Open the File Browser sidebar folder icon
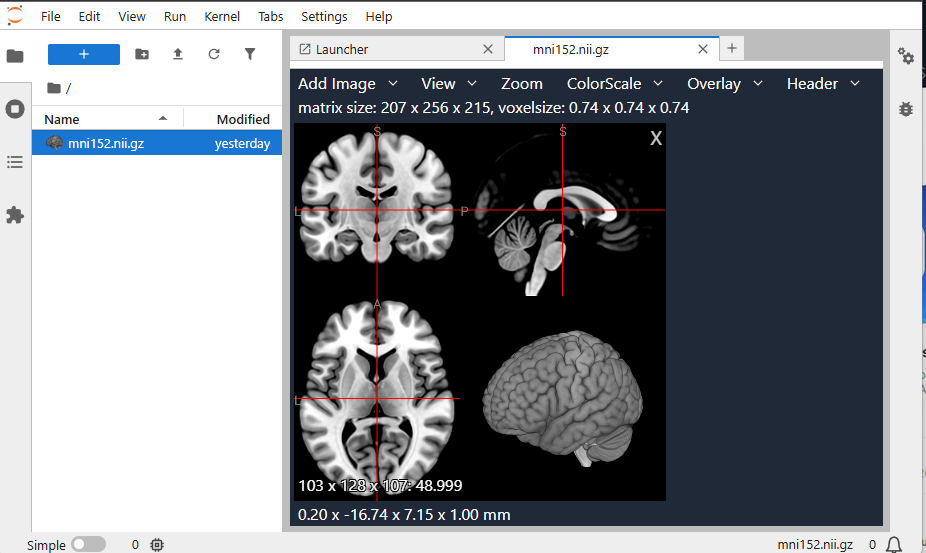This screenshot has height=553, width=926. pyautogui.click(x=15, y=56)
